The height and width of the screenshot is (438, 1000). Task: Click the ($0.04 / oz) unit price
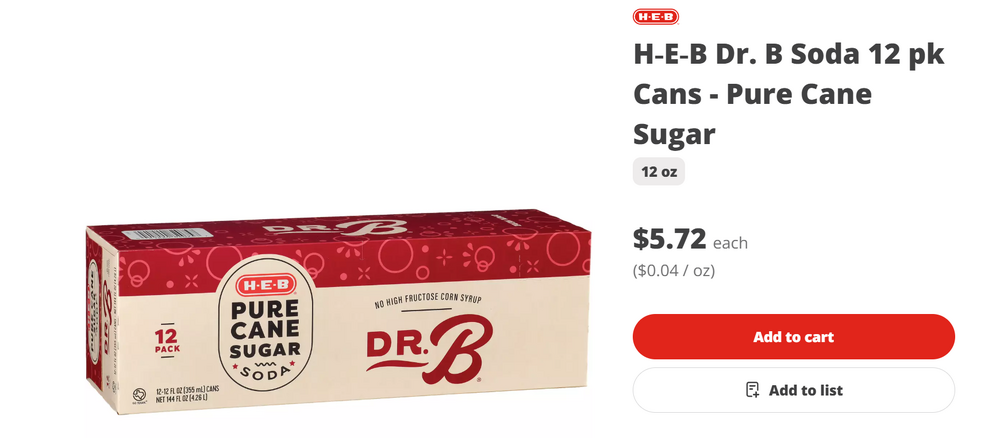[x=673, y=270]
